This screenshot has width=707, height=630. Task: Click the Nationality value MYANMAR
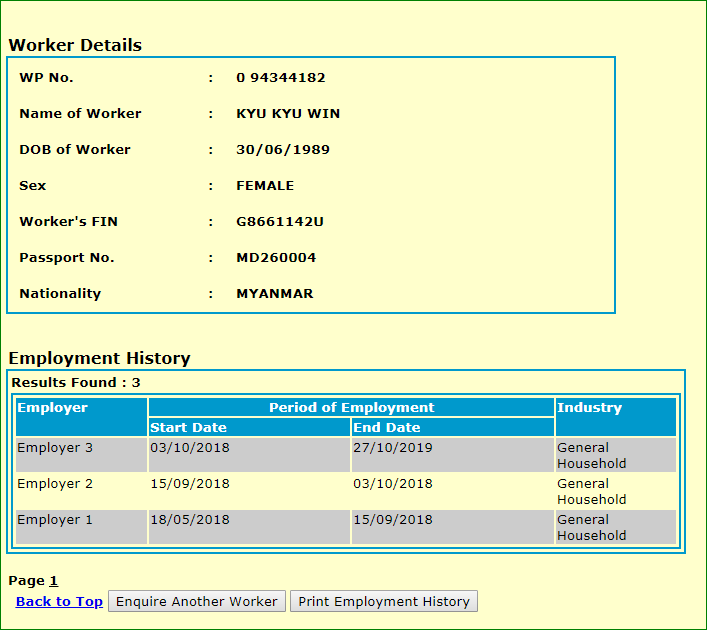(275, 294)
